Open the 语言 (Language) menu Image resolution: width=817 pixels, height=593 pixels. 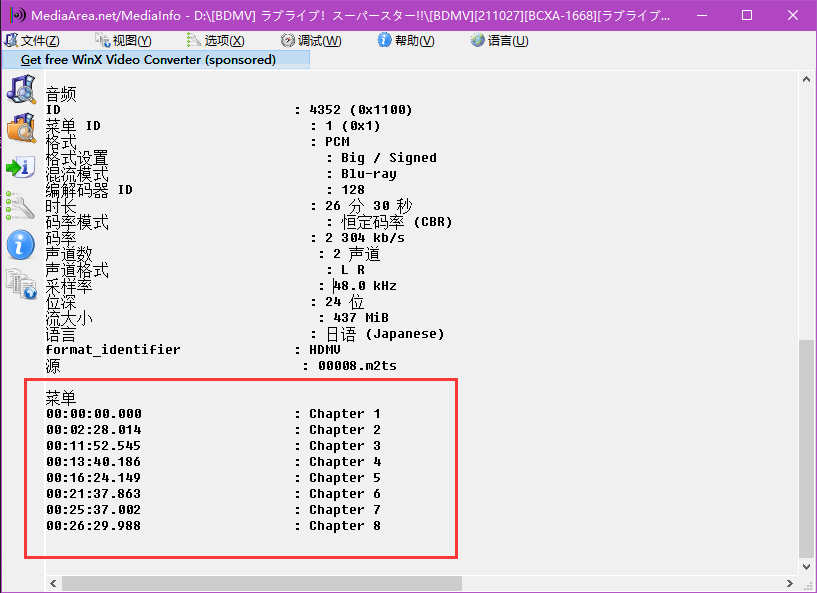(499, 41)
